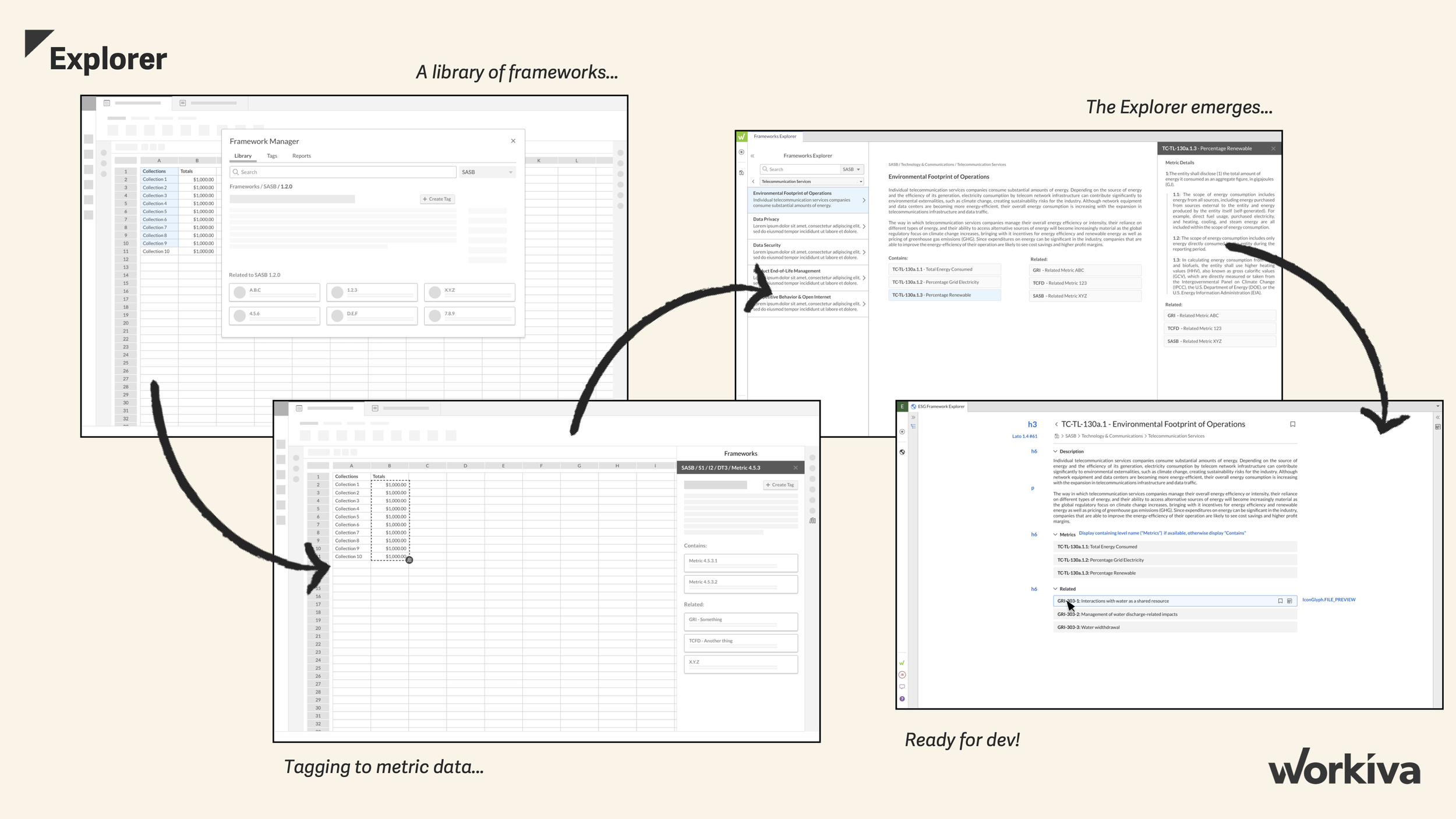Expand Data Security item chevron
1456x819 pixels.
coord(864,252)
